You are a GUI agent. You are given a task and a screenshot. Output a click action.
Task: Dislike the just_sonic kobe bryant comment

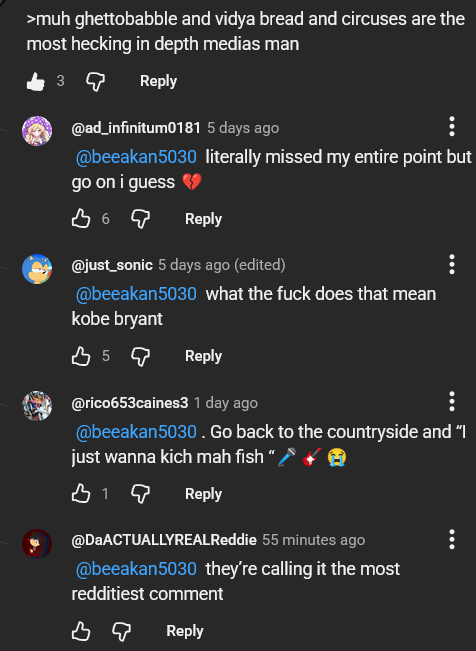[140, 356]
